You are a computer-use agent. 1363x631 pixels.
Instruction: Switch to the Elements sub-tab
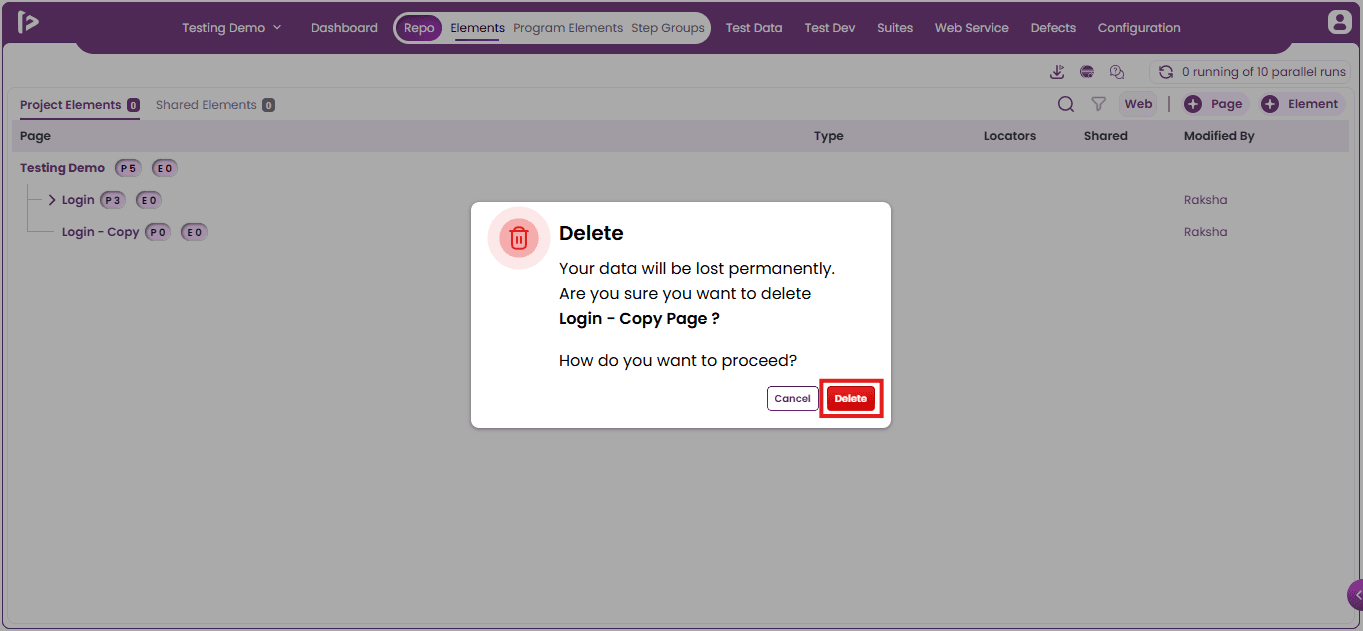coord(477,28)
